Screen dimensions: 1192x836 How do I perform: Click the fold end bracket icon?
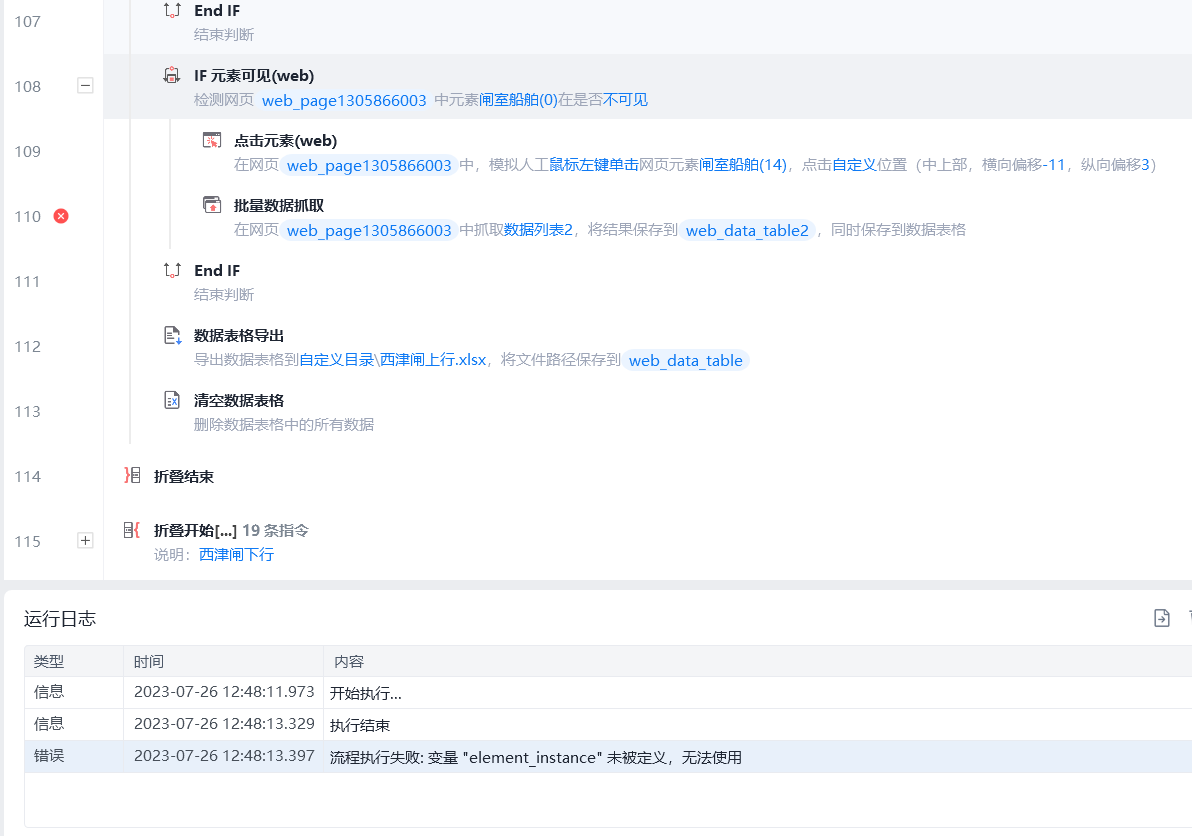(132, 476)
